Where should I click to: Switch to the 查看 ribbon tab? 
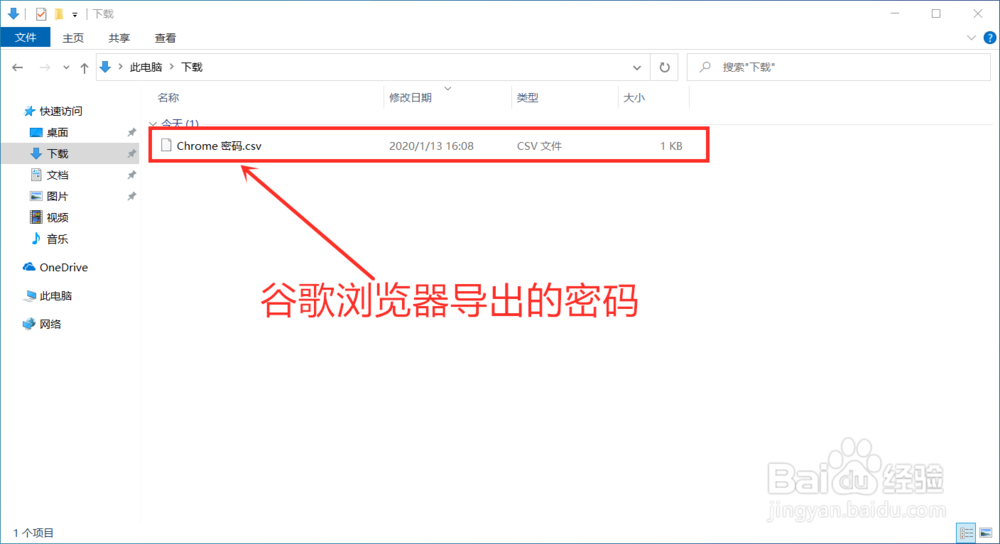165,38
